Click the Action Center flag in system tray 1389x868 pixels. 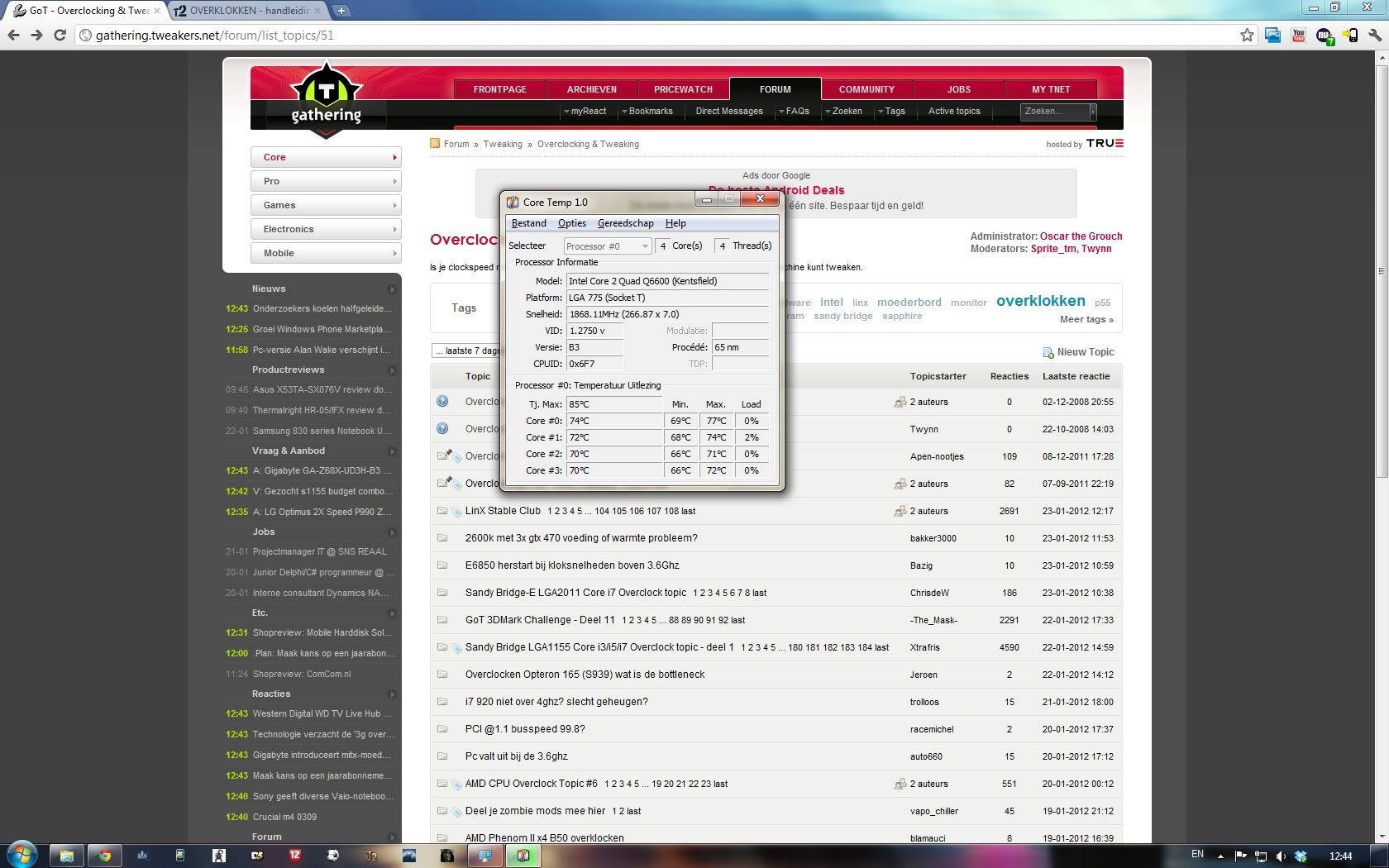(x=1240, y=856)
